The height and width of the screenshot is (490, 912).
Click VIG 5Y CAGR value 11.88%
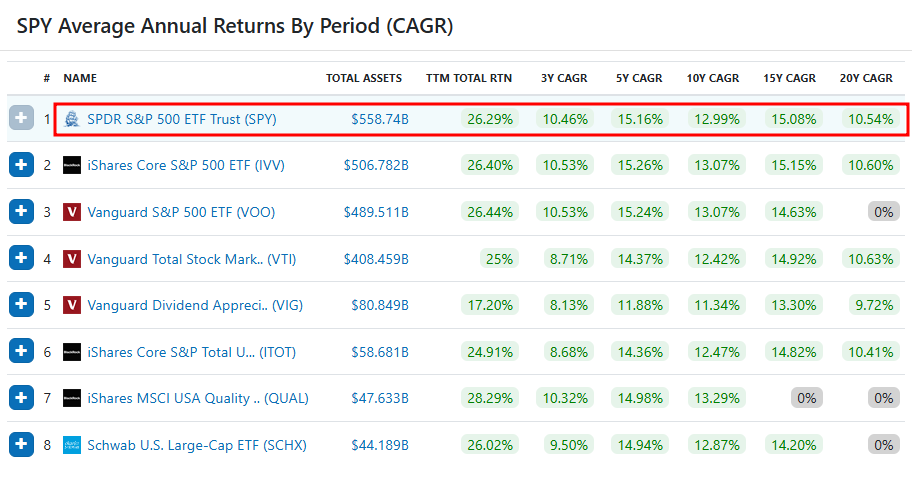click(640, 306)
